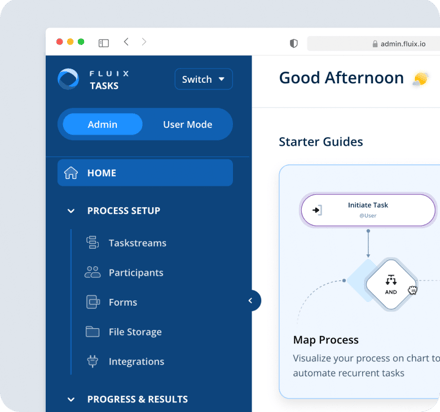This screenshot has height=412, width=440.
Task: Click the AND gateway diamond
Action: (x=391, y=284)
